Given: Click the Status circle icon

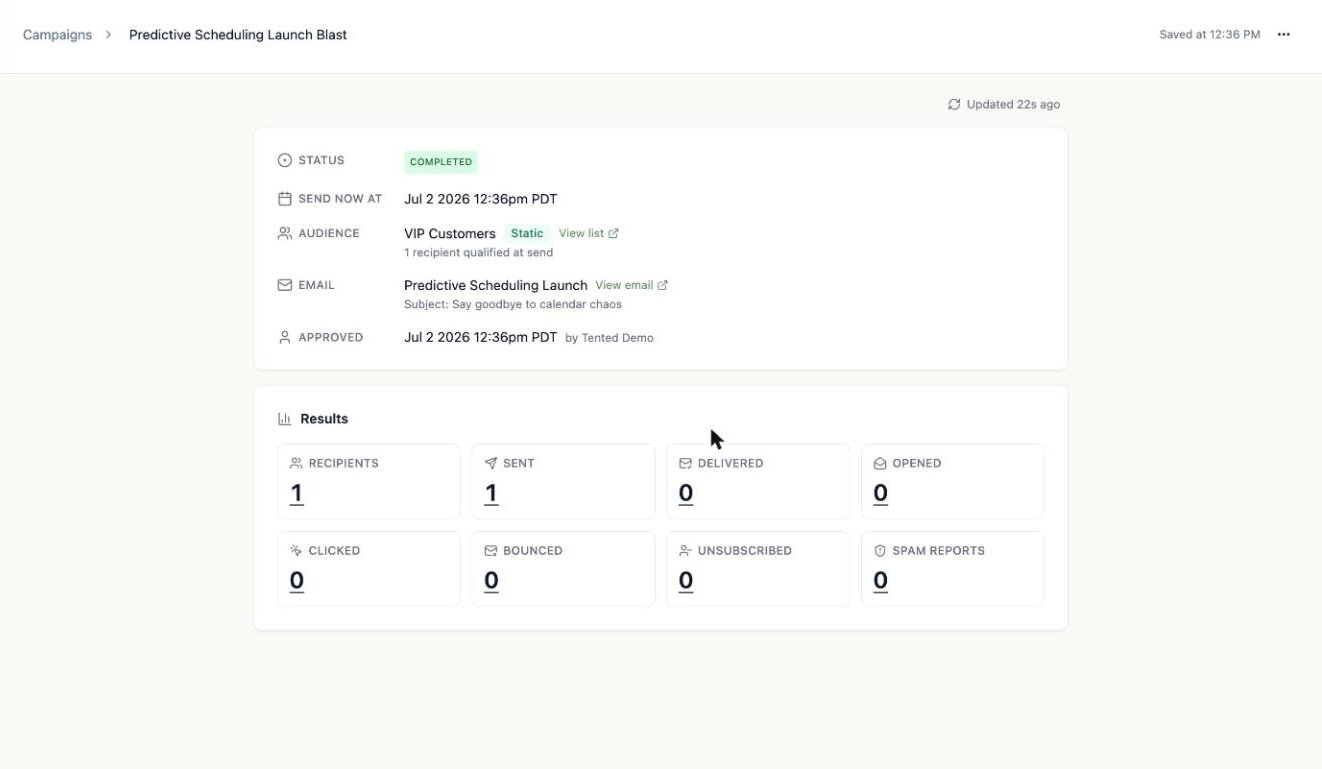Looking at the screenshot, I should click(285, 160).
